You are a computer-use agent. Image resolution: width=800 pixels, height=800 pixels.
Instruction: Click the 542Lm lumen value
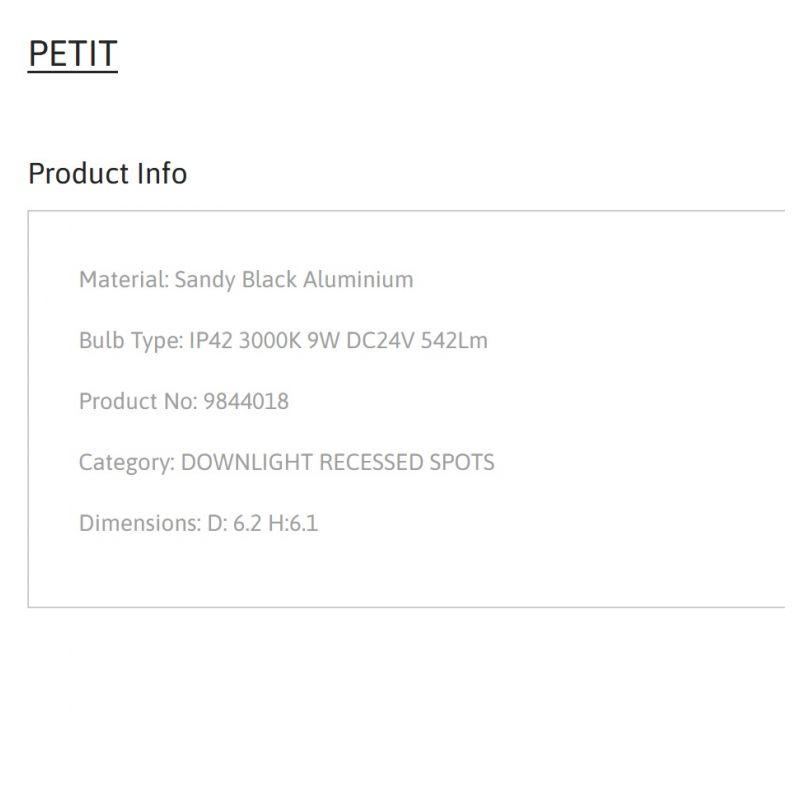click(454, 340)
